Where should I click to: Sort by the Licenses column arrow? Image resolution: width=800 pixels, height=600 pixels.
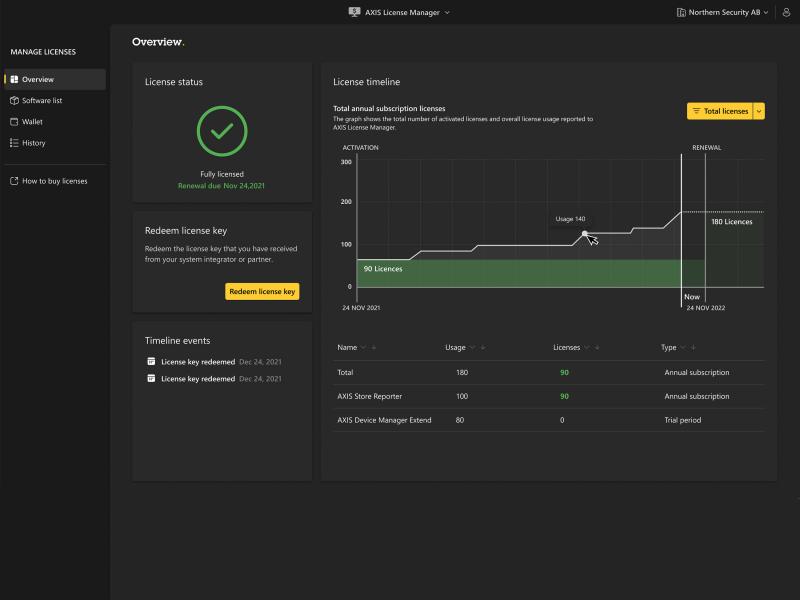tap(597, 347)
